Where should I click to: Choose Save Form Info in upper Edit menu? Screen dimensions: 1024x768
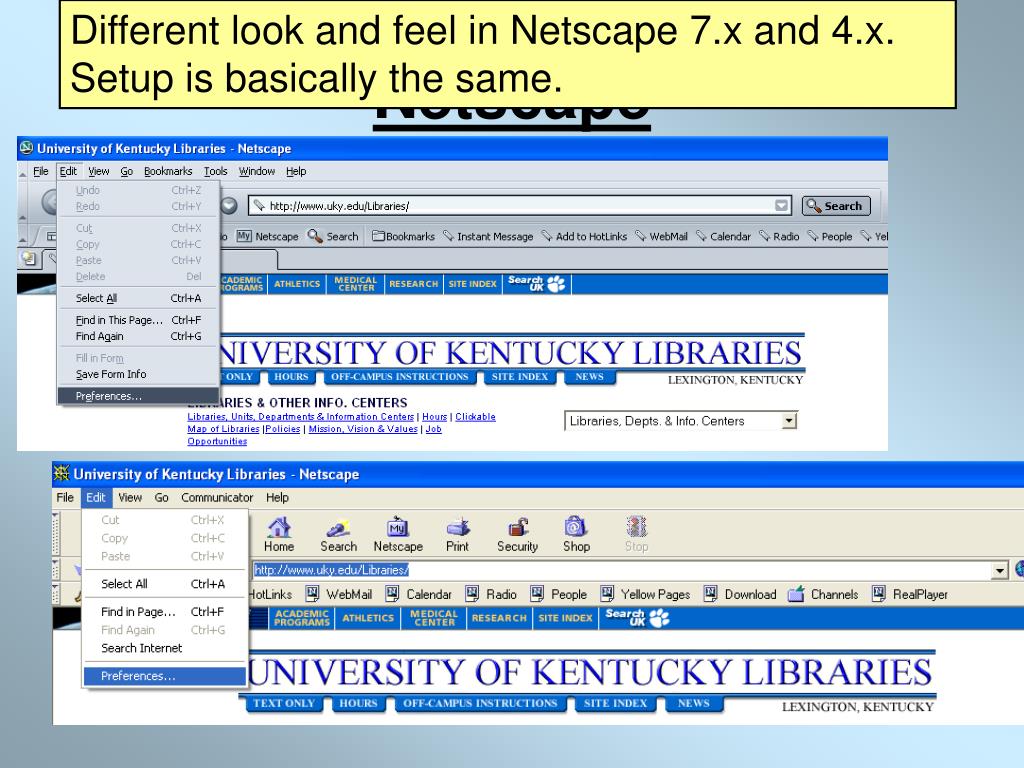[138, 374]
